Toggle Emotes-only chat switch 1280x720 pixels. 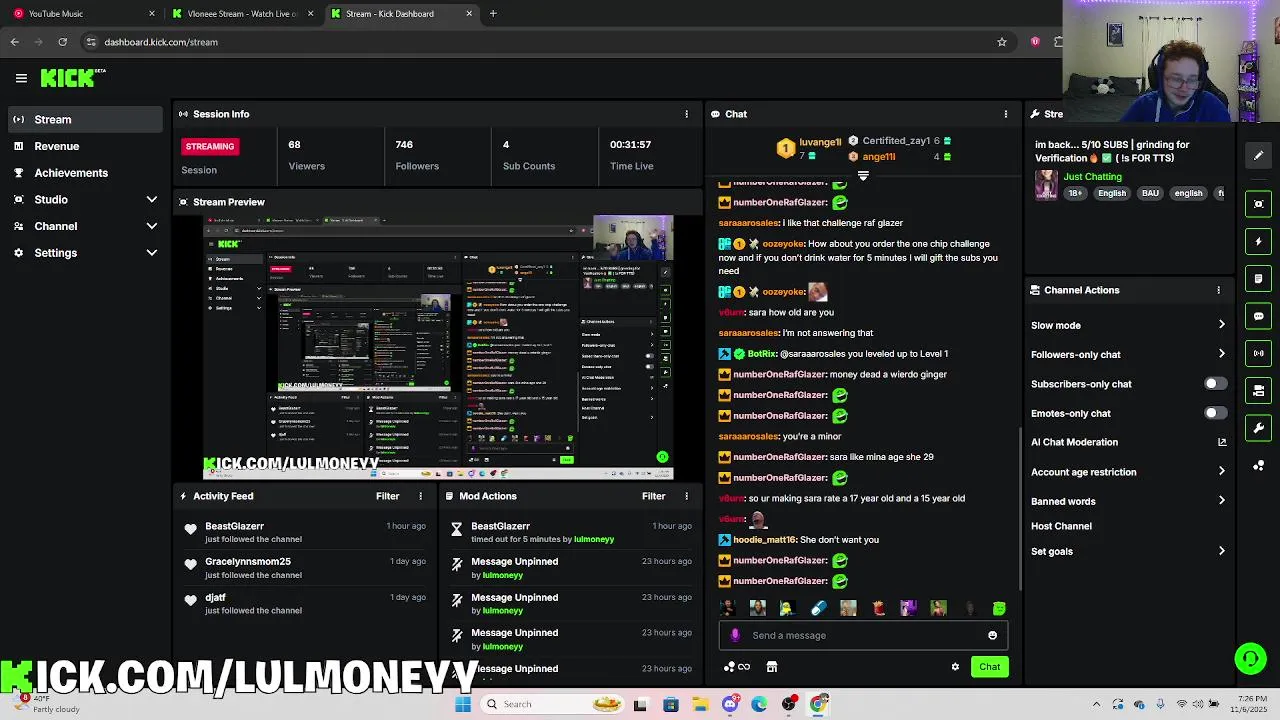click(1215, 413)
